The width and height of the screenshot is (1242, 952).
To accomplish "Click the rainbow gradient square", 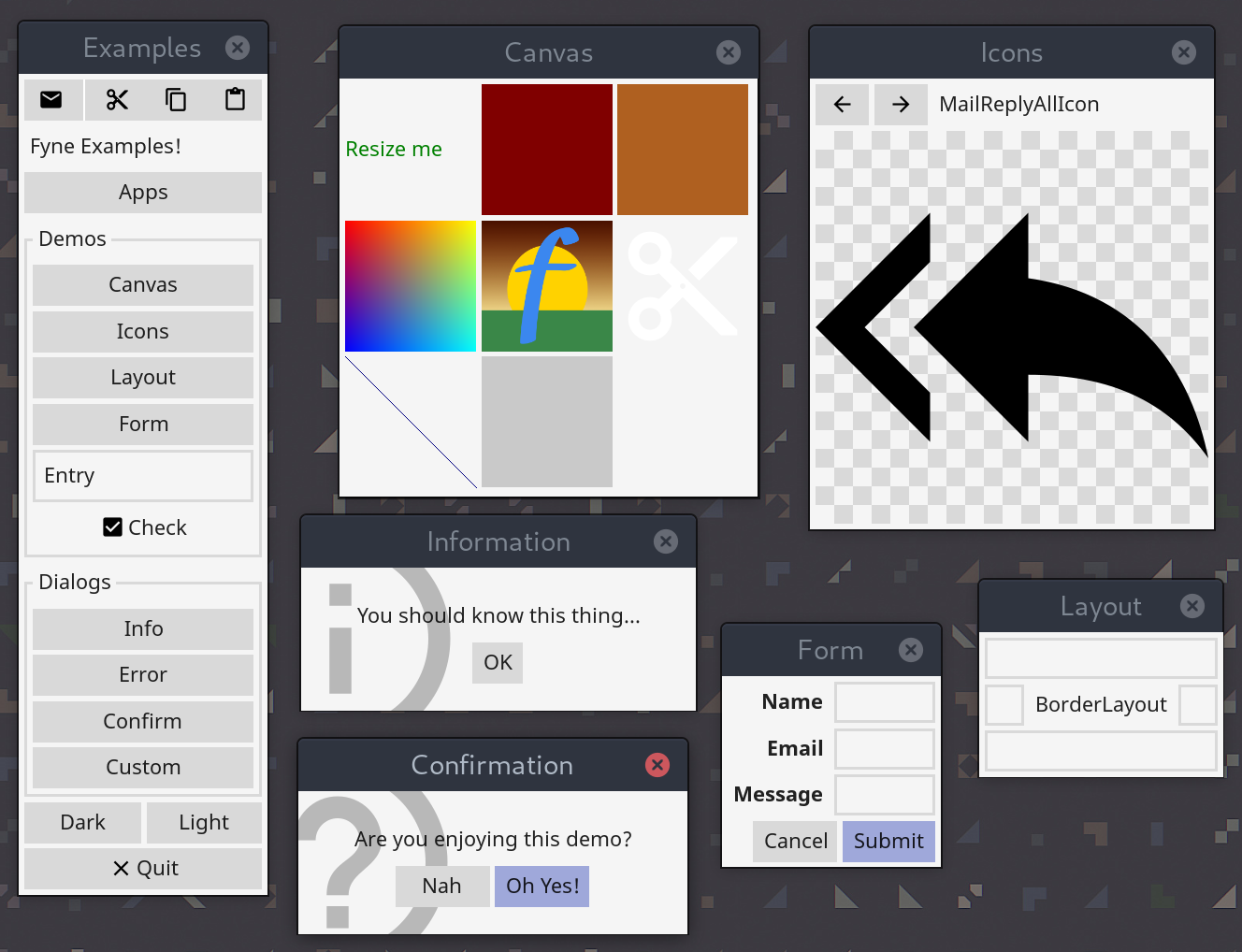I will (411, 286).
